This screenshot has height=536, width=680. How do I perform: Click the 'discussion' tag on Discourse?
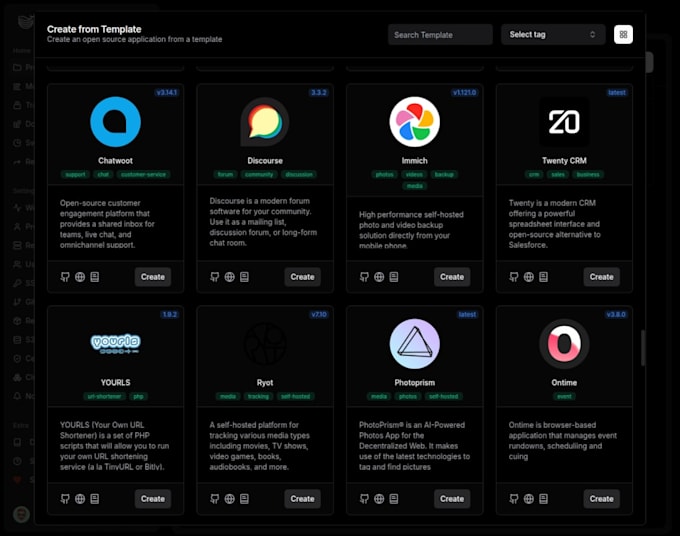pos(299,174)
